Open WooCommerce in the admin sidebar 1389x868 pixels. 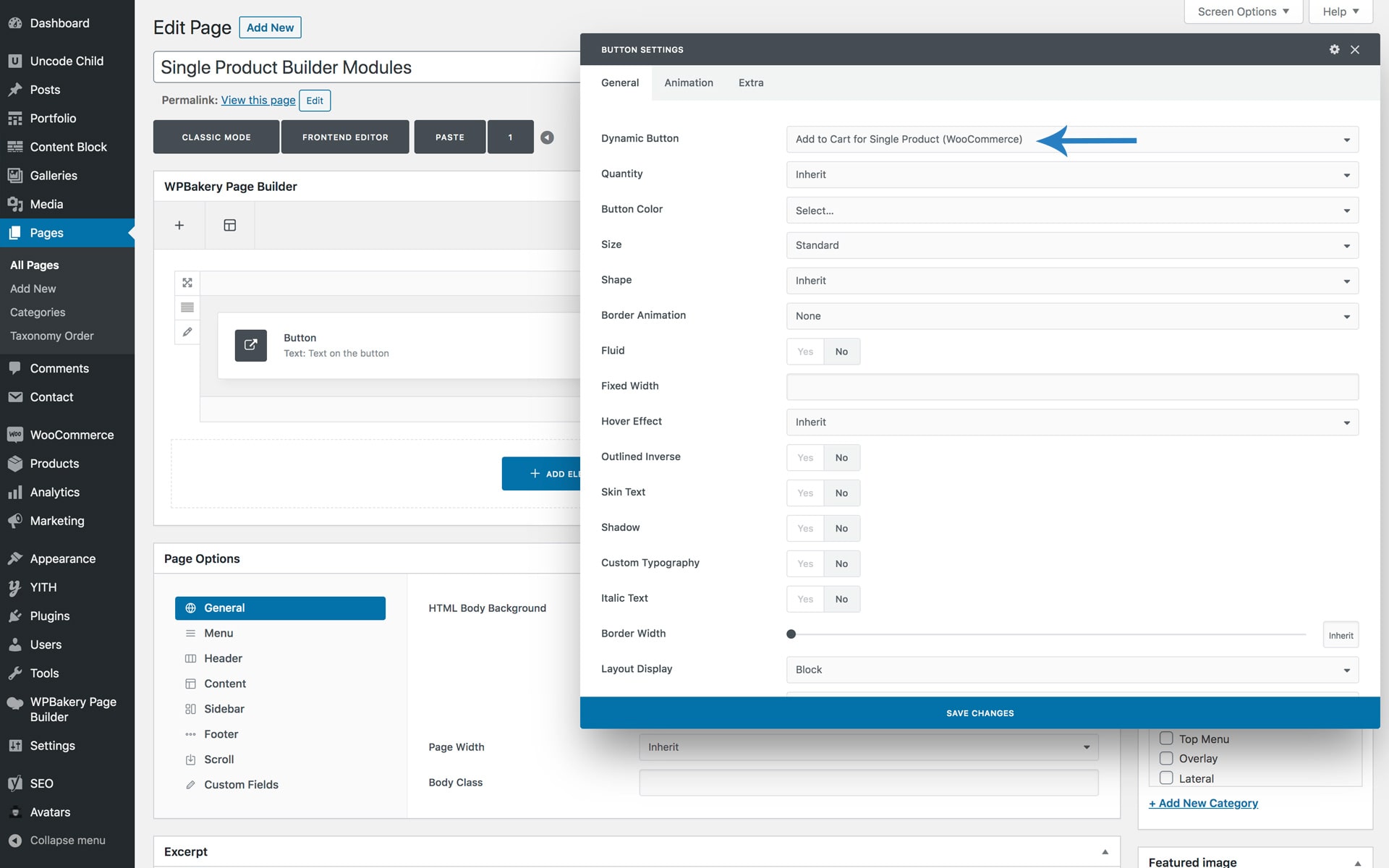coord(72,435)
